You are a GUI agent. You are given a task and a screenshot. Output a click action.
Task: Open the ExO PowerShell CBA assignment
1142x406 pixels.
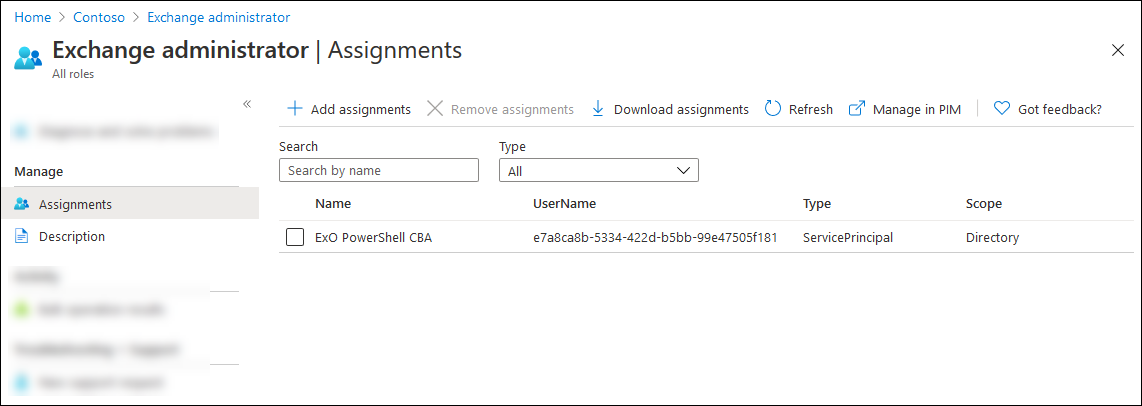tap(373, 238)
